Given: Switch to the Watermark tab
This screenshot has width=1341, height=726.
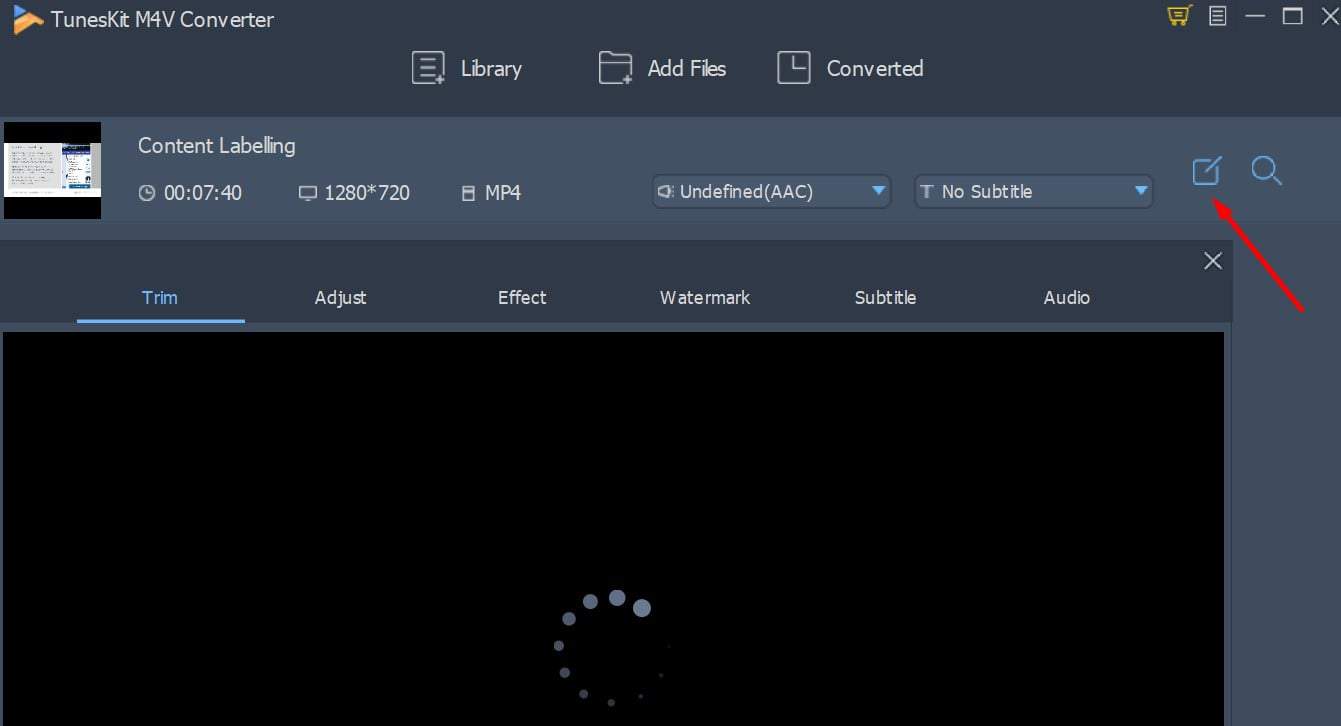Looking at the screenshot, I should 704,297.
